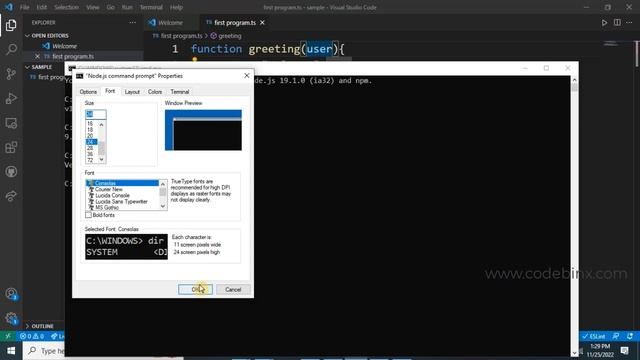The image size is (640, 360).
Task: Click the ESLint status bar item
Action: click(x=594, y=336)
